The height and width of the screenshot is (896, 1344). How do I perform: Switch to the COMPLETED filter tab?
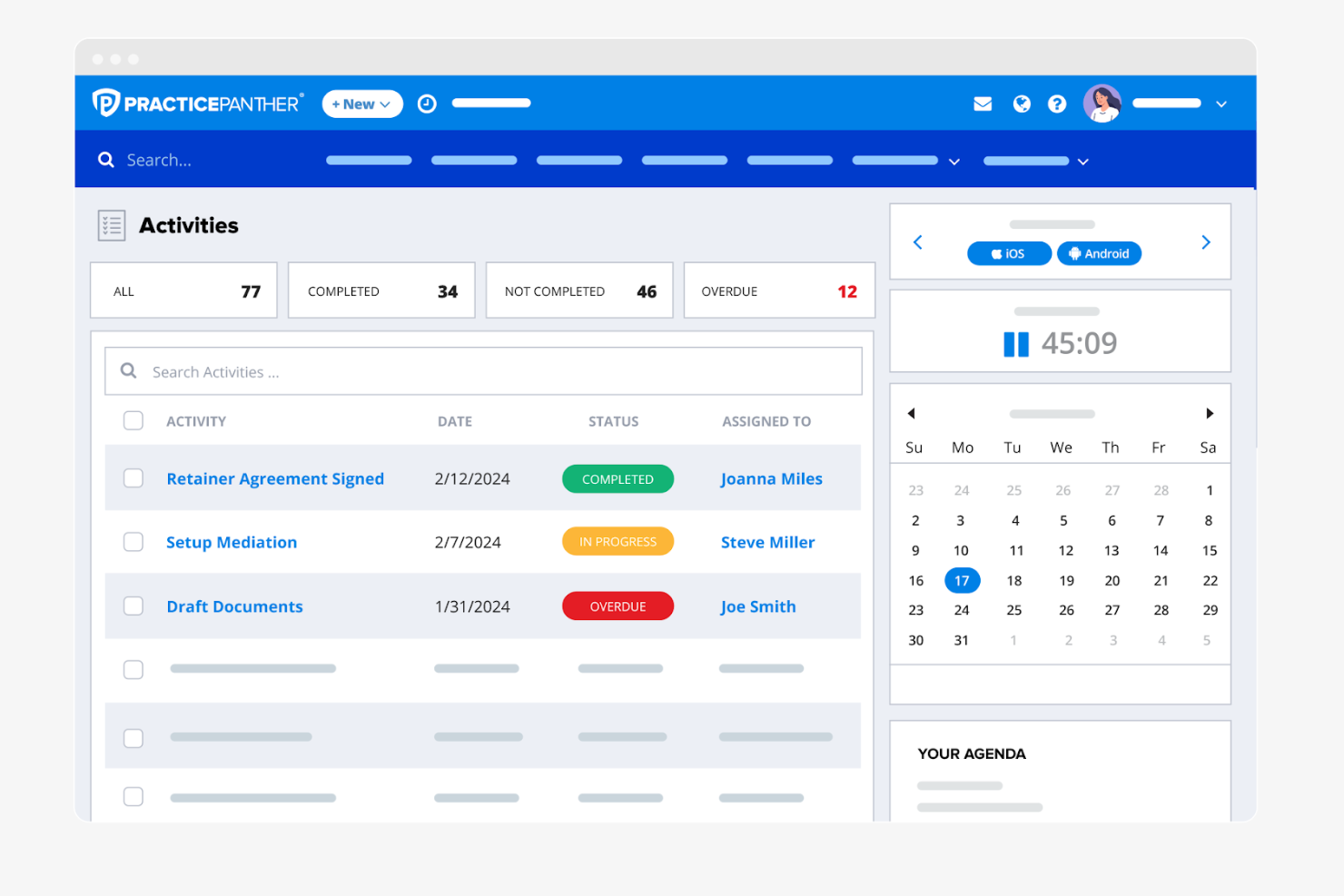[380, 290]
